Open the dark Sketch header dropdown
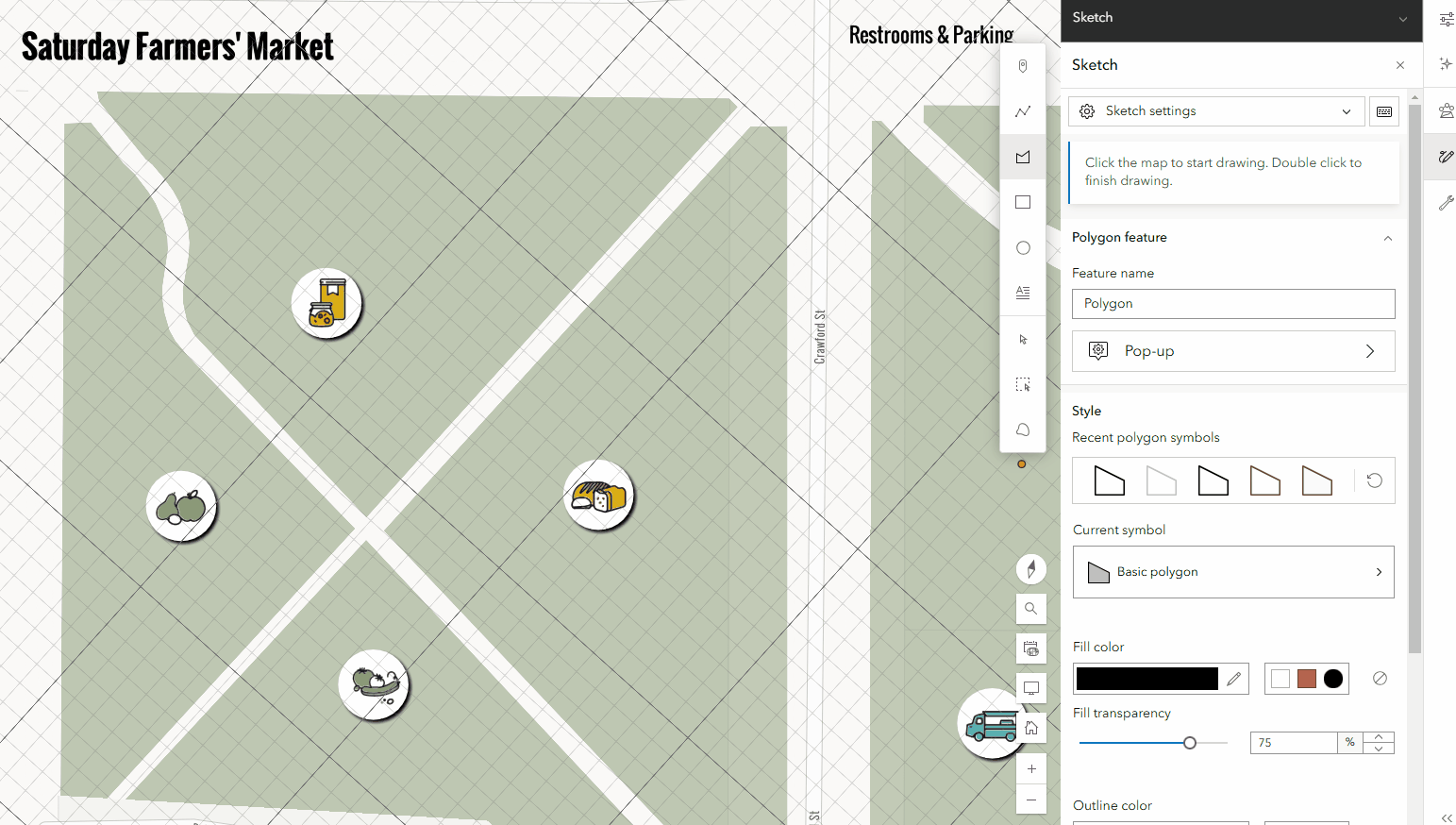 coord(1403,19)
